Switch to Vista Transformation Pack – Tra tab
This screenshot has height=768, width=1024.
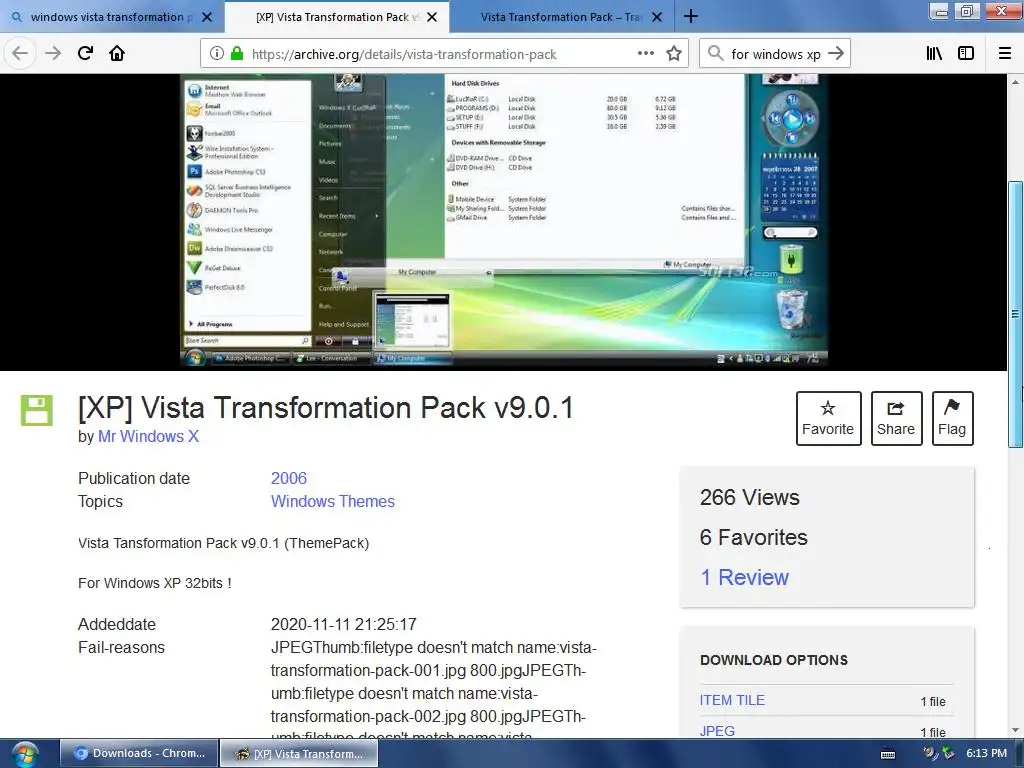coord(562,17)
